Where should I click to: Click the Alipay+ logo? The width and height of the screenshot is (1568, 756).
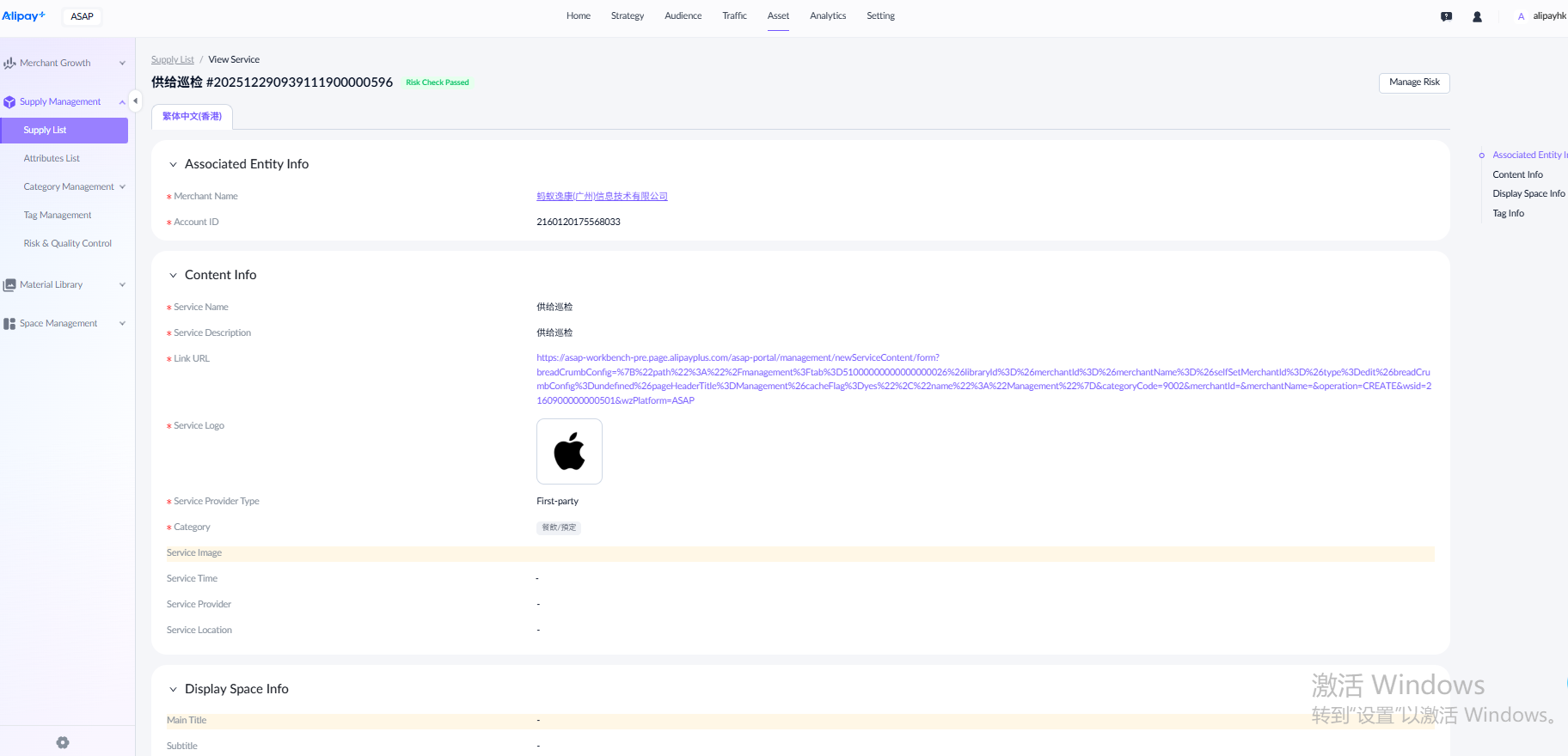pyautogui.click(x=23, y=16)
